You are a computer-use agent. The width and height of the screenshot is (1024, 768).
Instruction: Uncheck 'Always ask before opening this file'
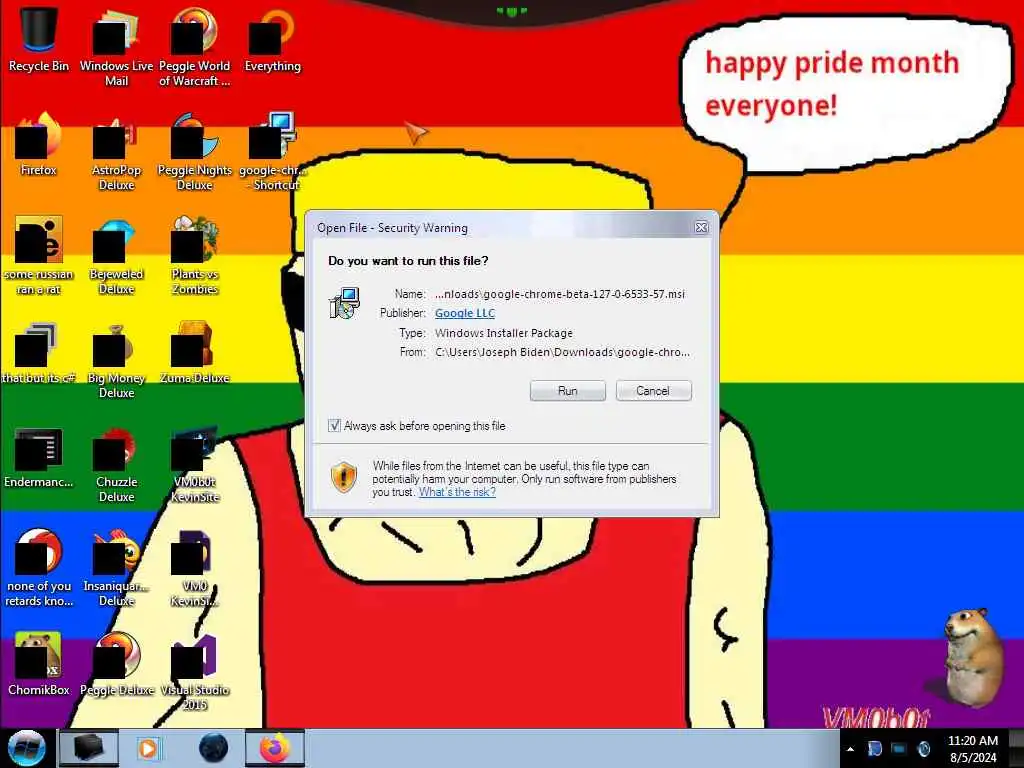point(334,426)
